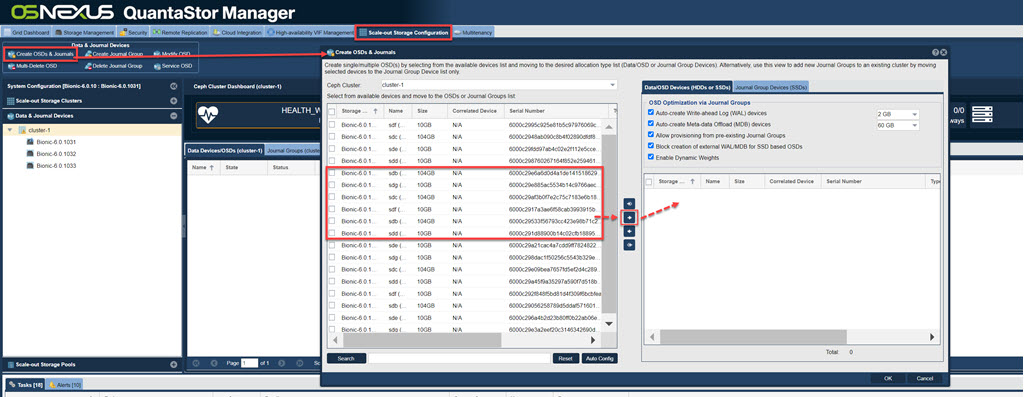Switch to Journal Group Devices (SSDs) tab
Image resolution: width=1024 pixels, height=397 pixels.
point(771,87)
